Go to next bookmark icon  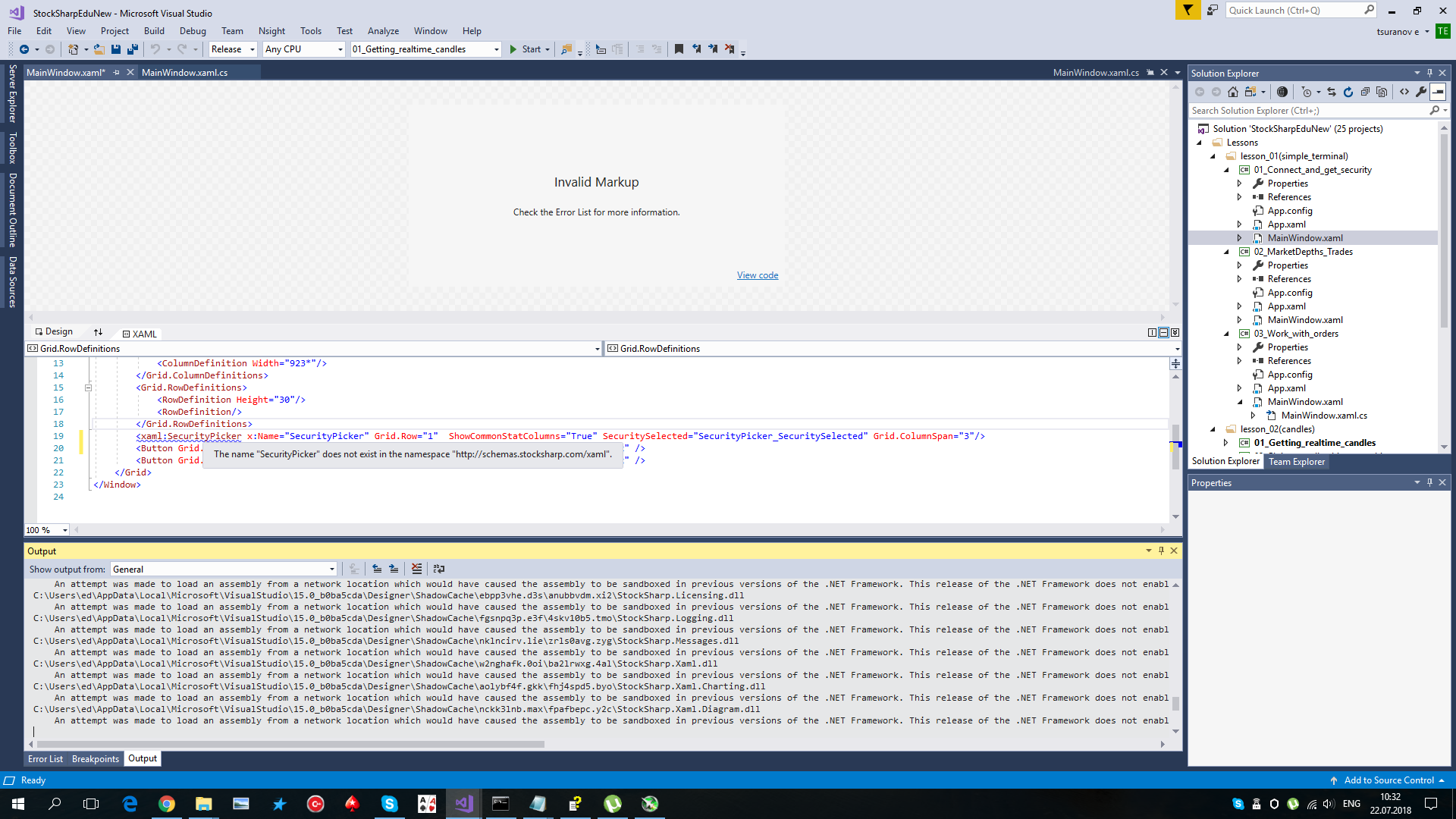(713, 49)
